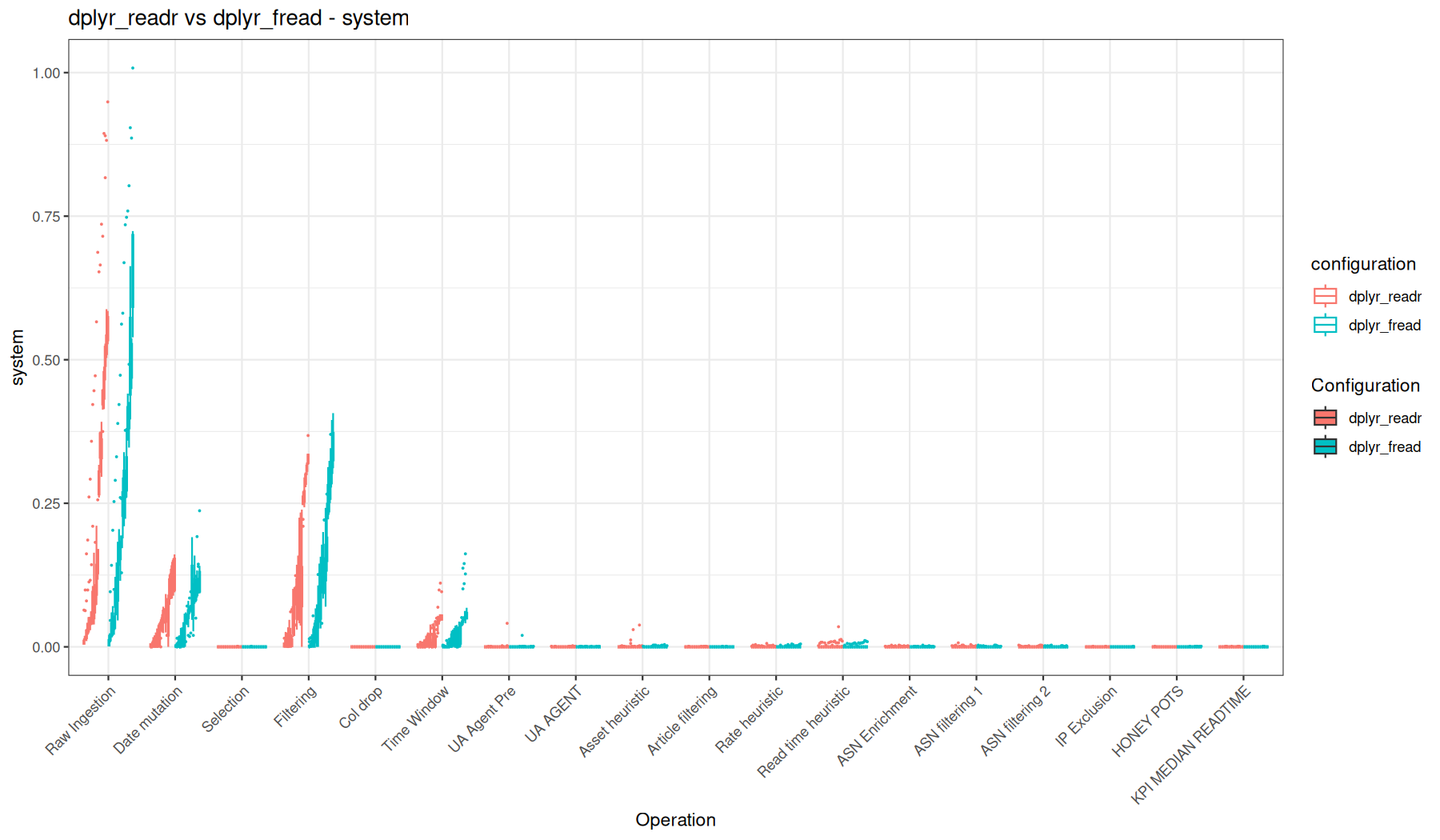Click the outlined red dplyr_readr legend key

[1326, 296]
